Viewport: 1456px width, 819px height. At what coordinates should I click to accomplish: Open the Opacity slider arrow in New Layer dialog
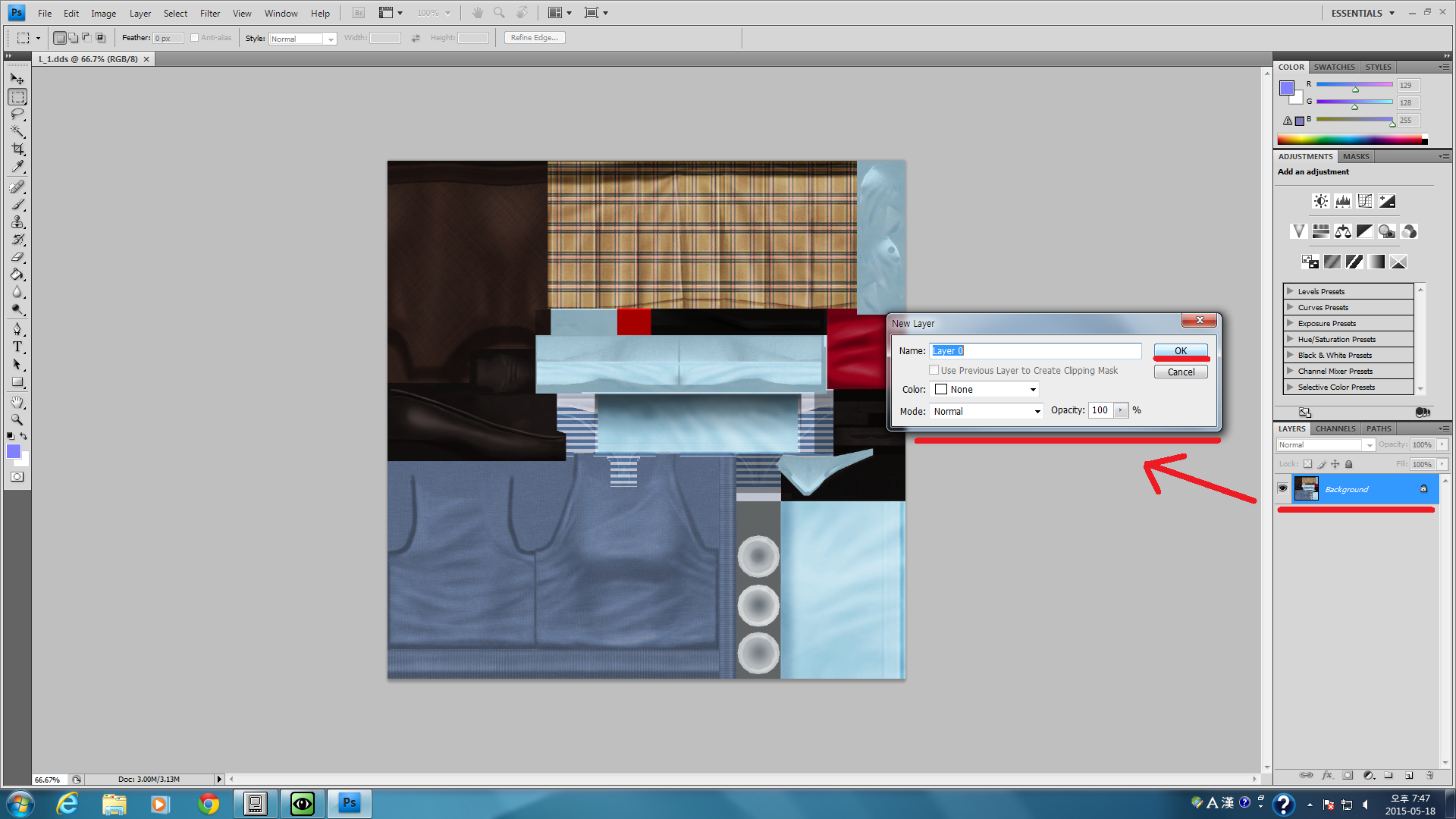tap(1120, 410)
